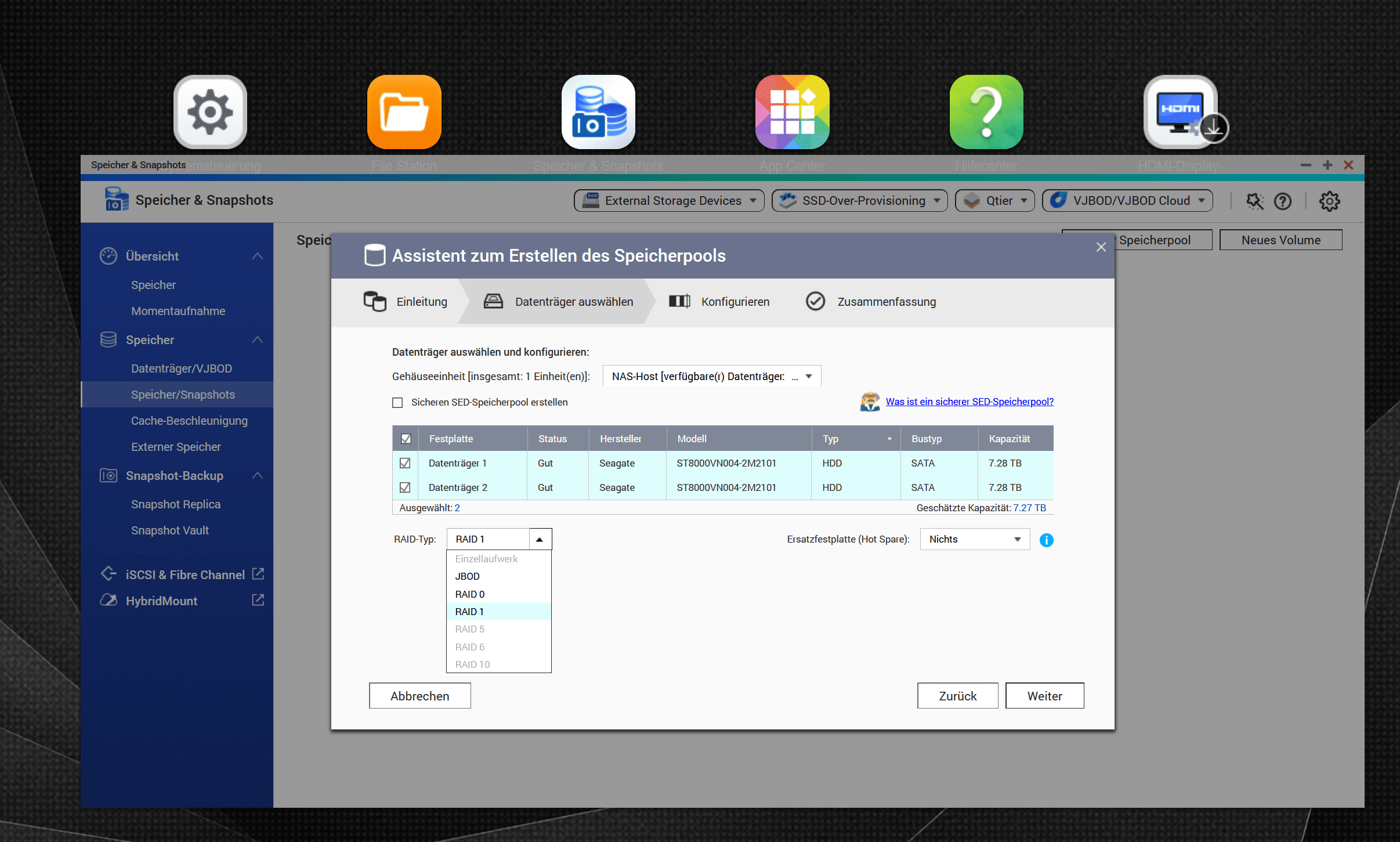Launch the App Center desktop icon

click(x=792, y=112)
